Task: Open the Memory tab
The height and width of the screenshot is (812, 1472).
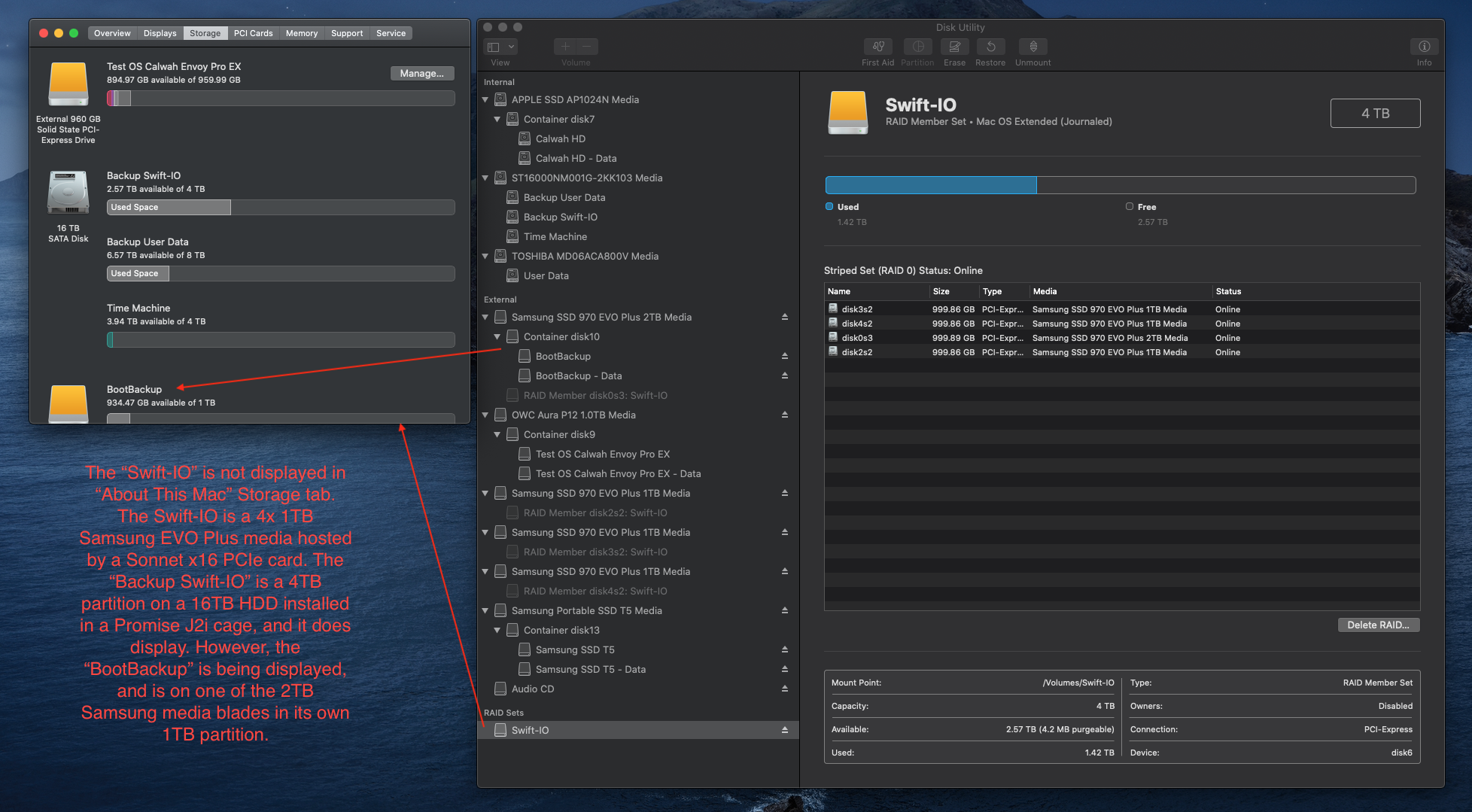Action: tap(301, 33)
